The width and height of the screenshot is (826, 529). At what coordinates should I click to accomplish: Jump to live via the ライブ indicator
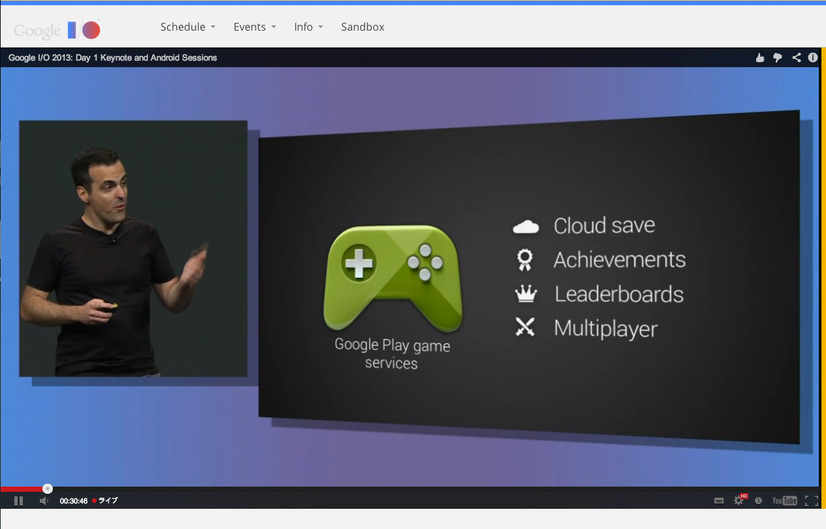[105, 501]
